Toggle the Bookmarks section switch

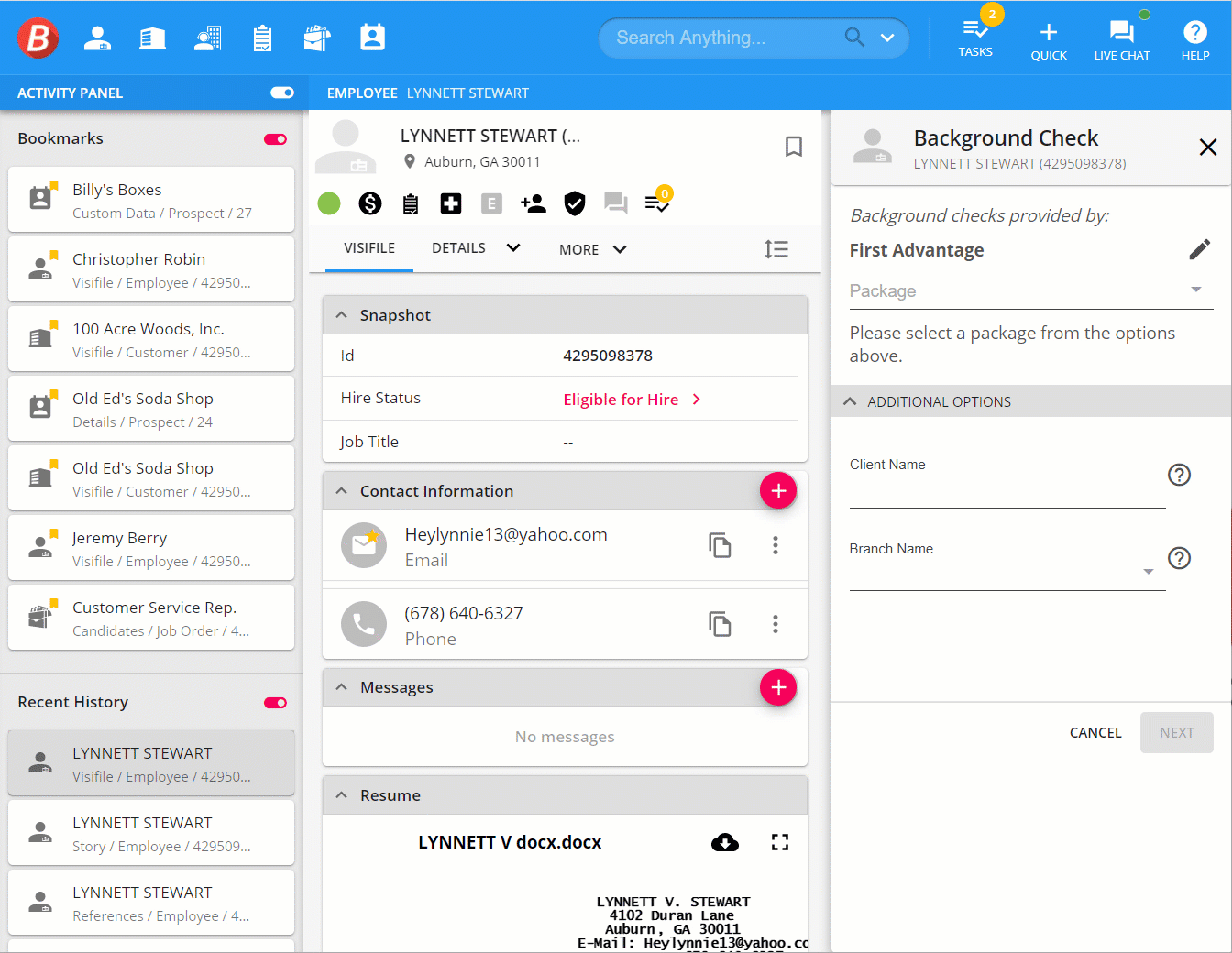click(276, 139)
